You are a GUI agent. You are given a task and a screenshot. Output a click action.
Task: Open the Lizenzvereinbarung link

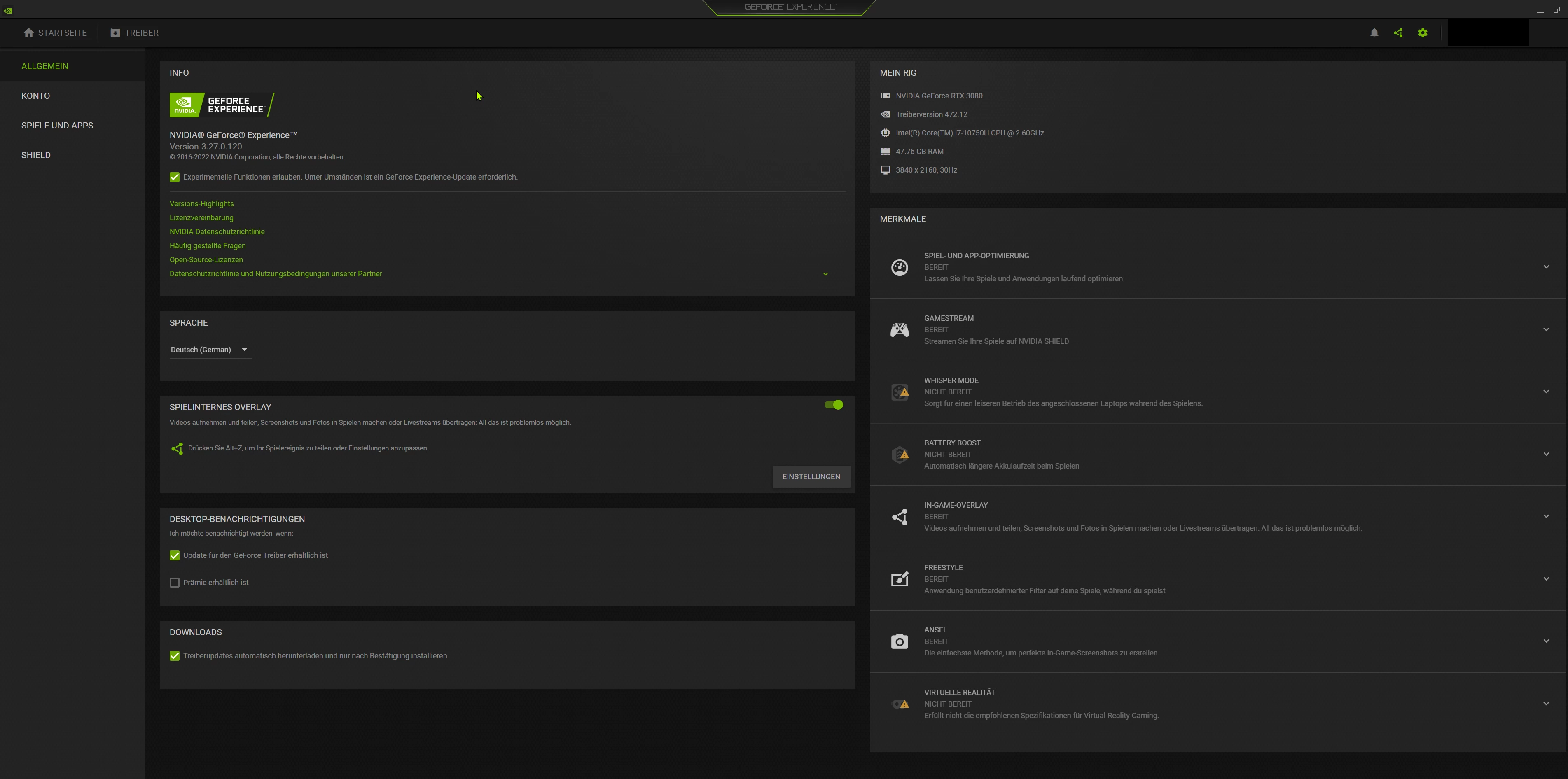[201, 218]
